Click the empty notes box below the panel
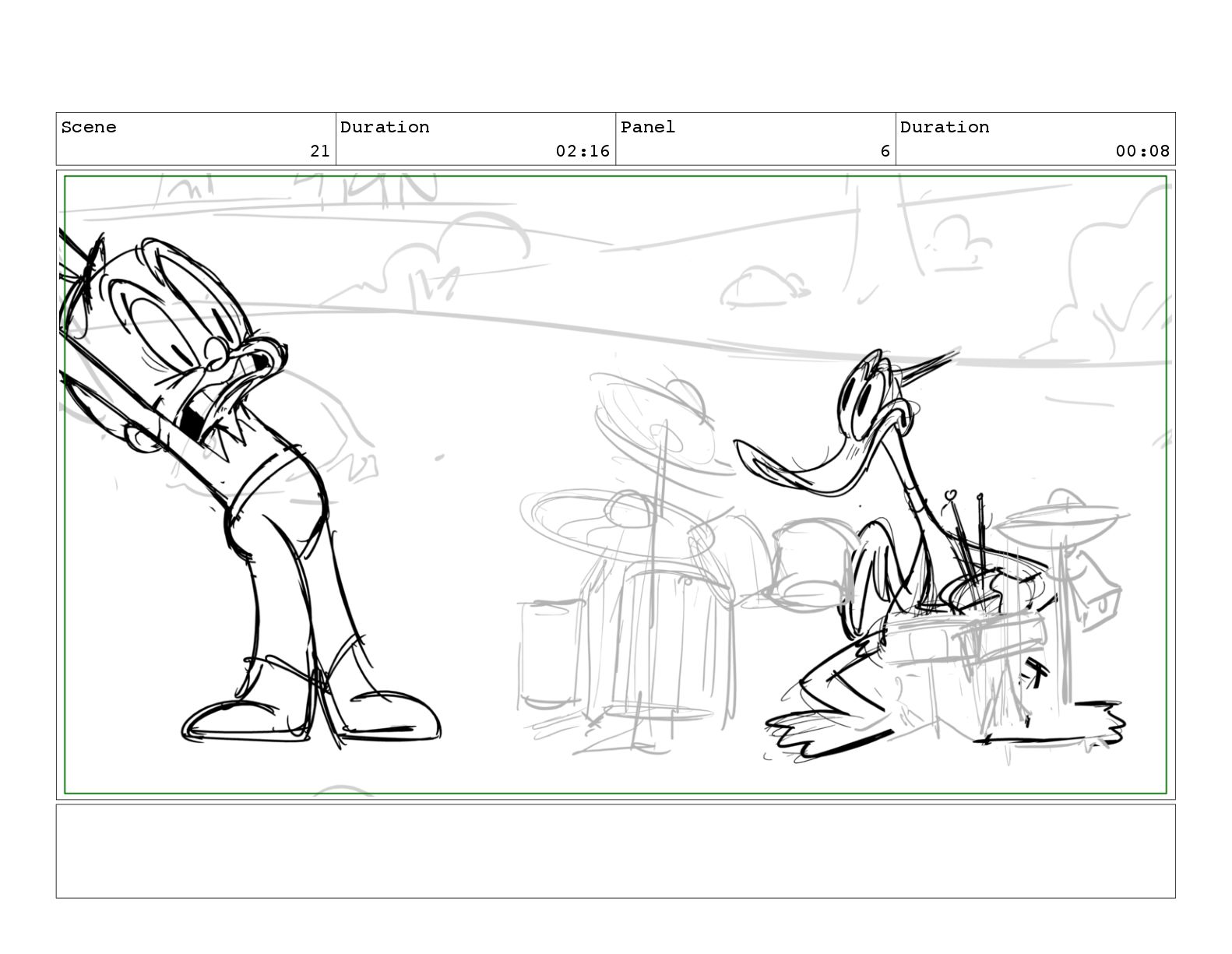This screenshot has height=954, width=1232. [x=615, y=851]
